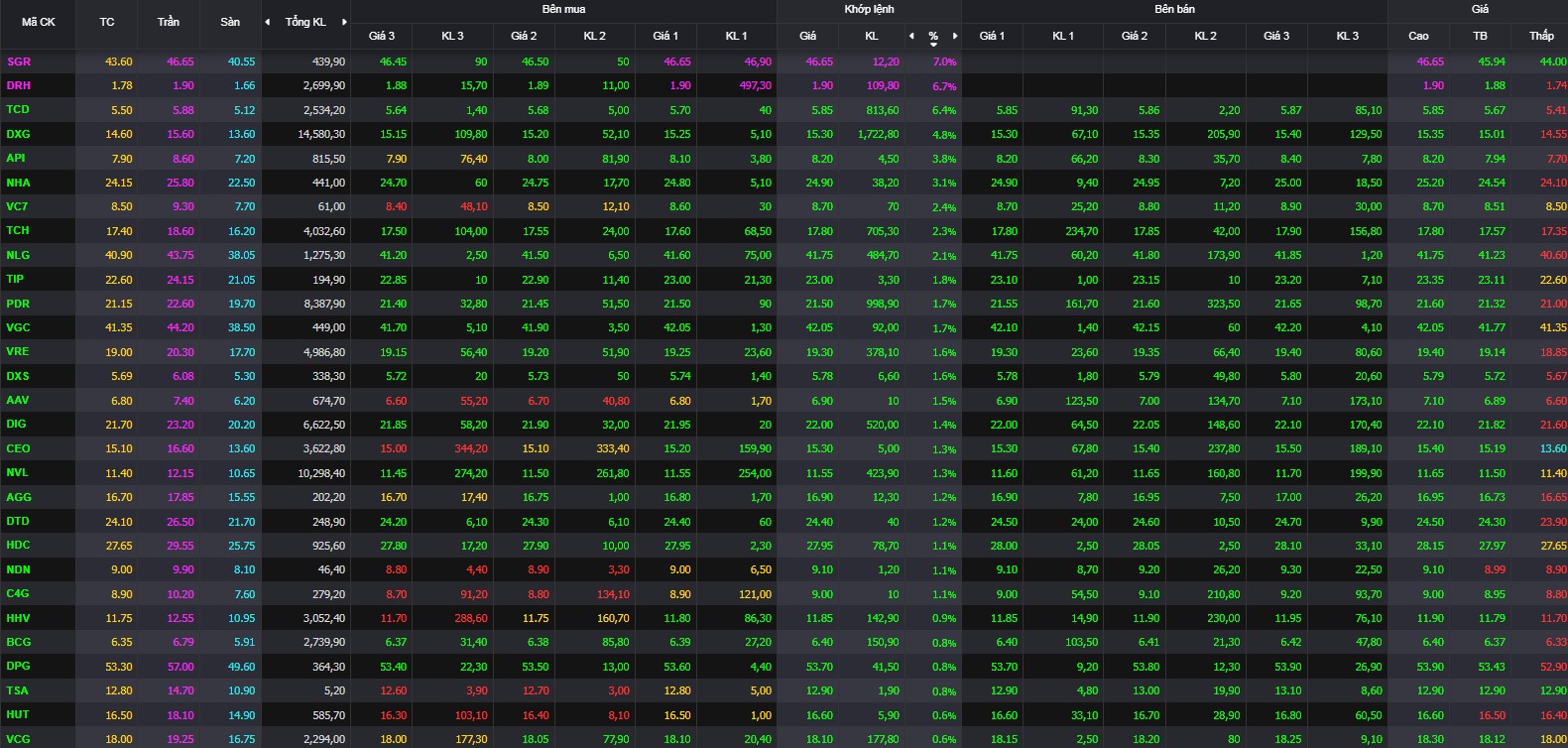Open stock symbol VRE
The image size is (1568, 748).
(18, 351)
